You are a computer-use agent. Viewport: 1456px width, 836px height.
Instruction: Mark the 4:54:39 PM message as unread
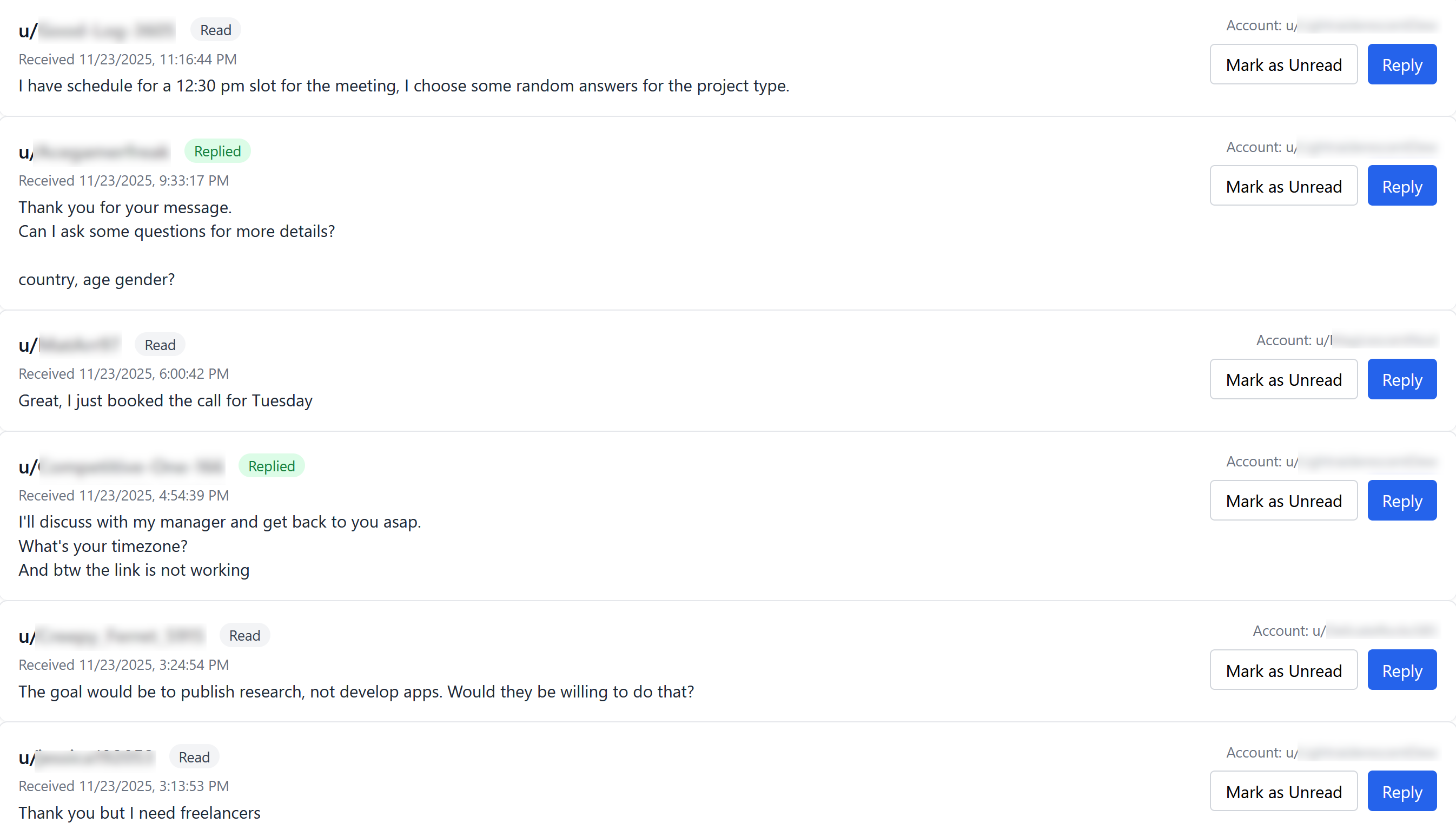click(x=1283, y=501)
